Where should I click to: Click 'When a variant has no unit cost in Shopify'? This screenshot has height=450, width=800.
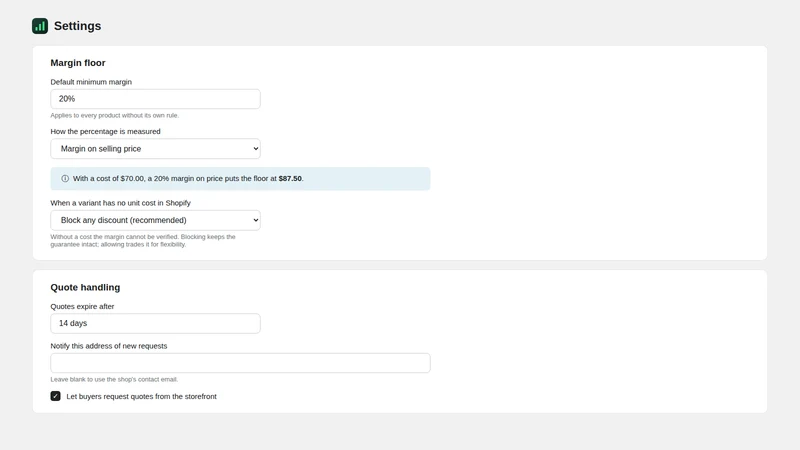coord(120,203)
